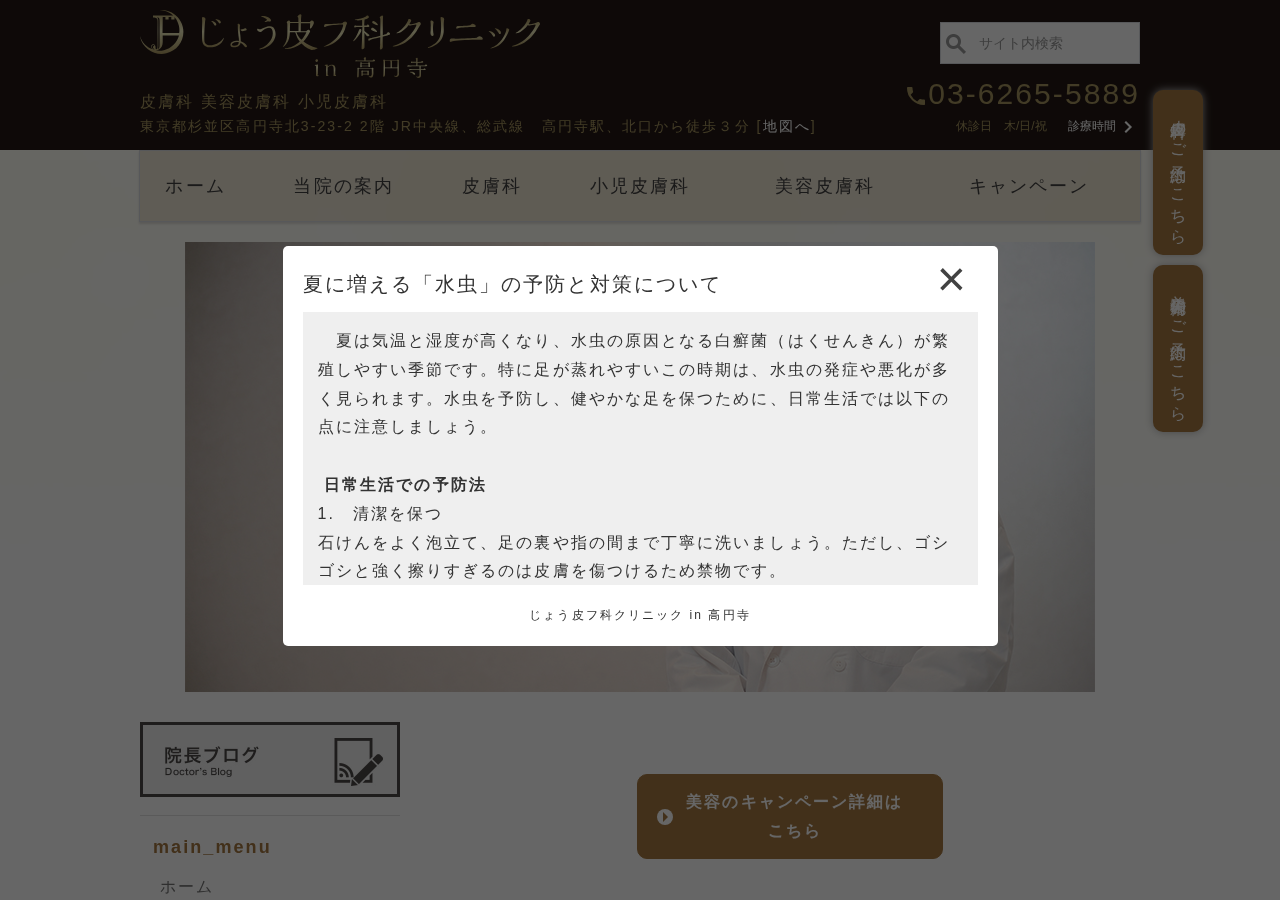Click the 皮膚科 美容皮膚科 小児皮膚科 tagline
The image size is (1280, 900).
(x=263, y=102)
